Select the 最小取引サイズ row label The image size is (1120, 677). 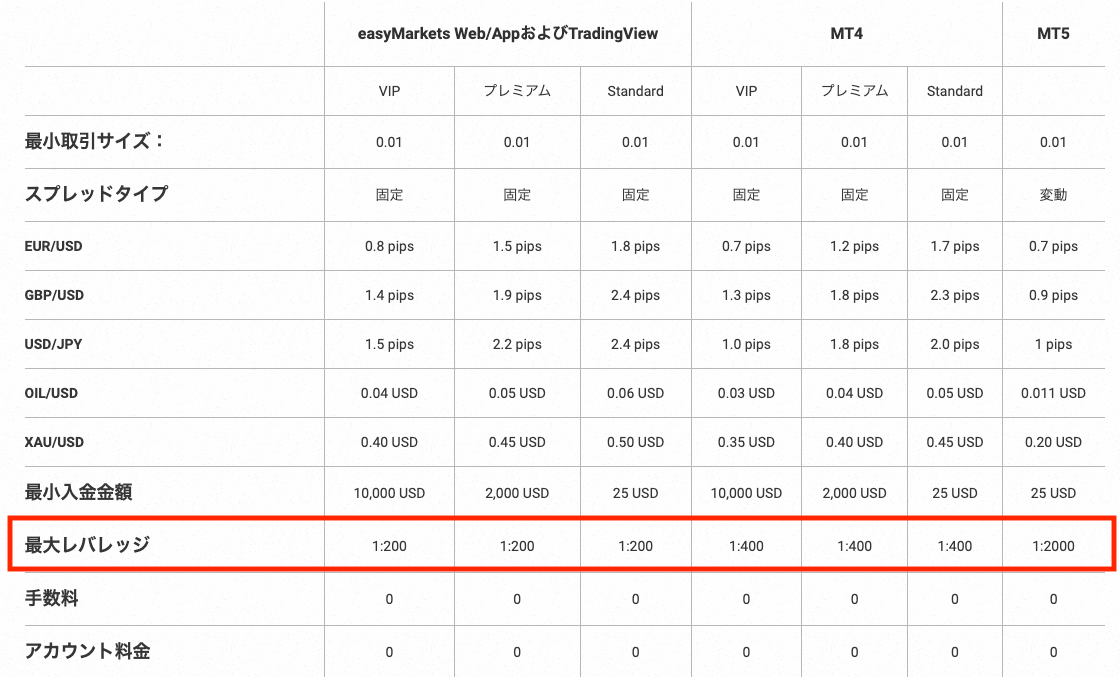(95, 141)
